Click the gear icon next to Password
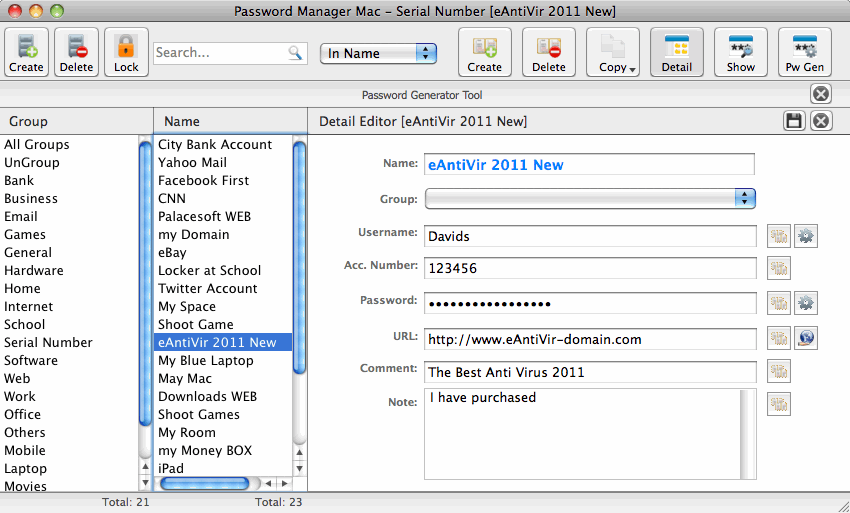Image resolution: width=850 pixels, height=513 pixels. (x=806, y=303)
